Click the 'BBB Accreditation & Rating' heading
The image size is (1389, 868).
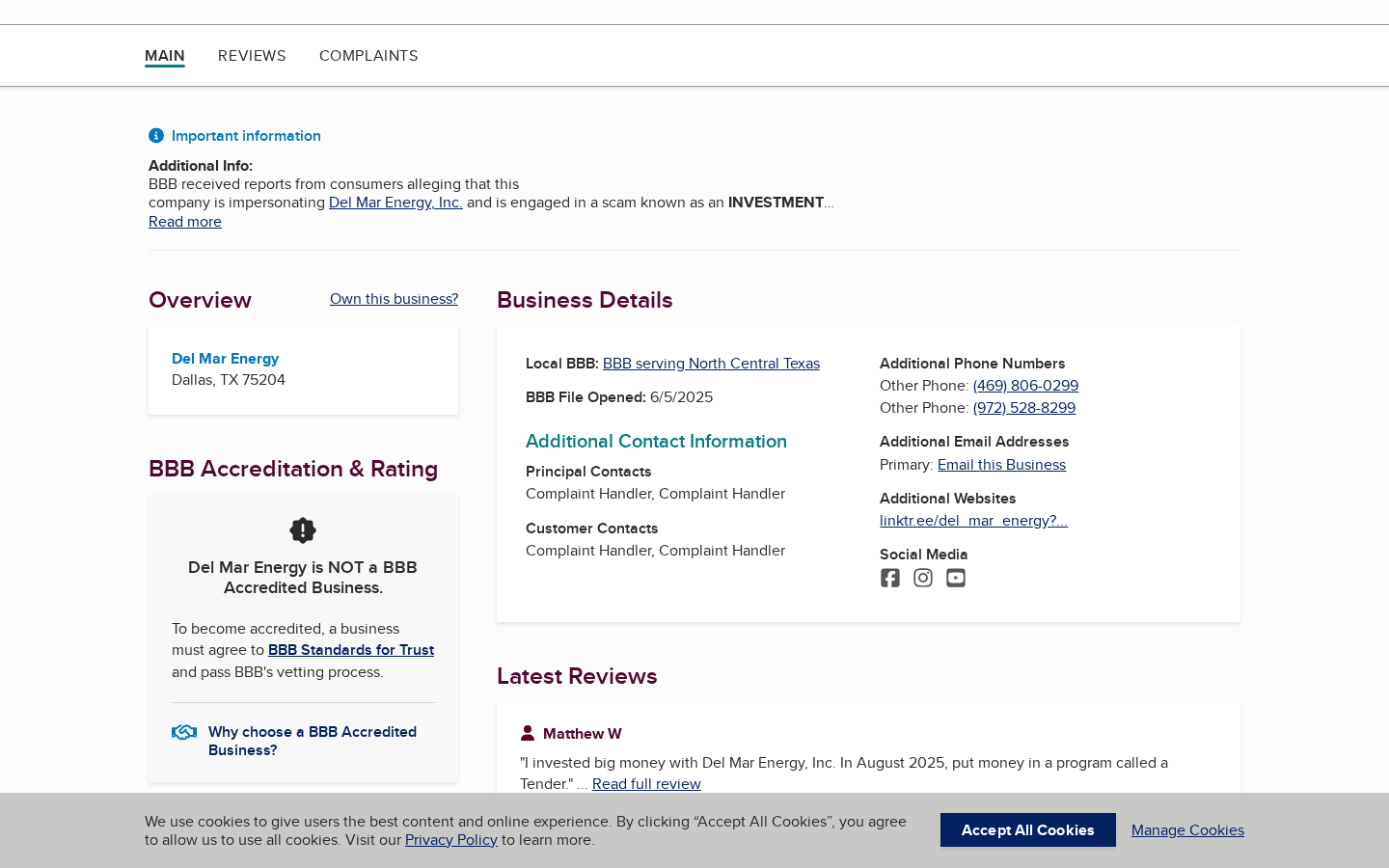[x=293, y=469]
